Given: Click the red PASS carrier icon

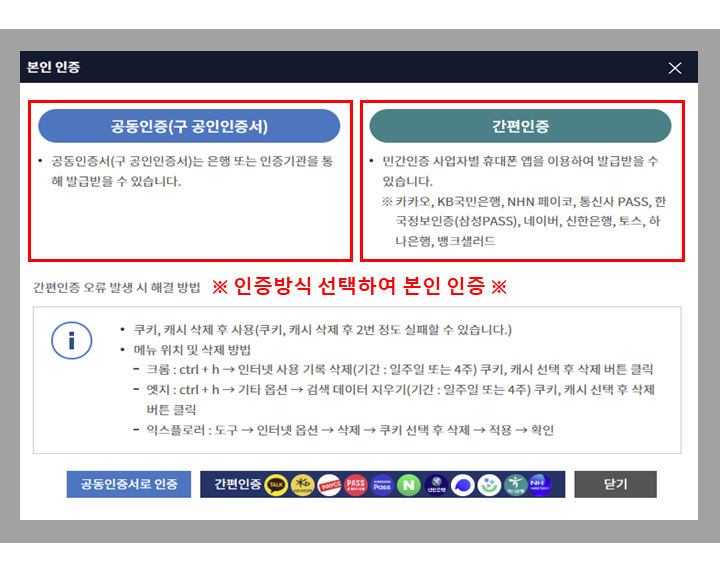Looking at the screenshot, I should (x=355, y=485).
